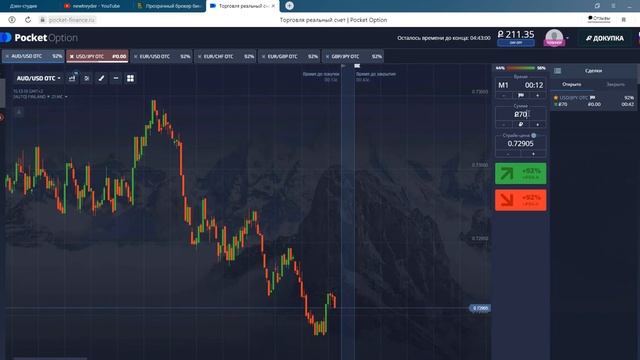This screenshot has width=640, height=360.
Task: Open the Открытые trades tab
Action: point(571,84)
